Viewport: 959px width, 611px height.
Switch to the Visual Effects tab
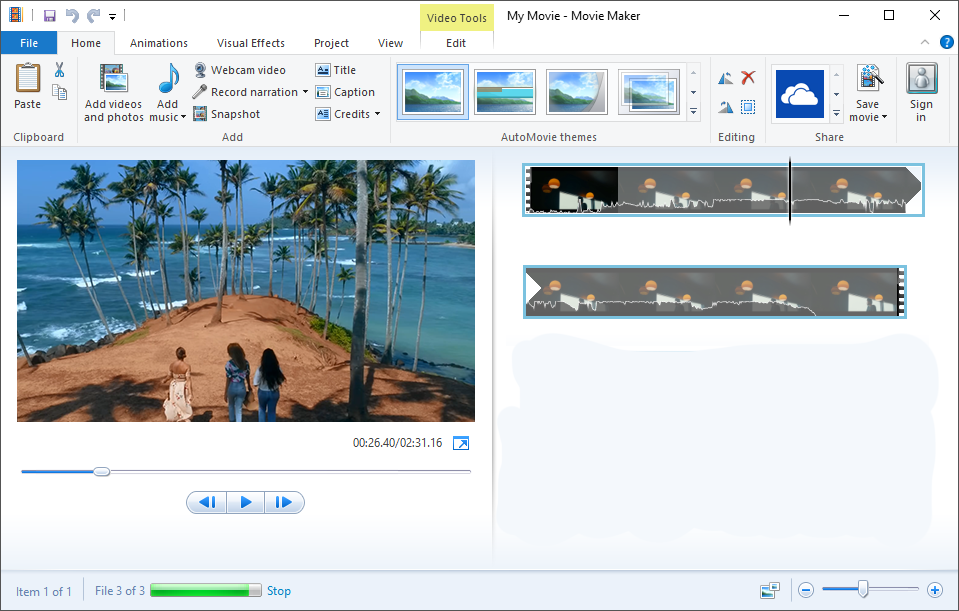(x=250, y=43)
